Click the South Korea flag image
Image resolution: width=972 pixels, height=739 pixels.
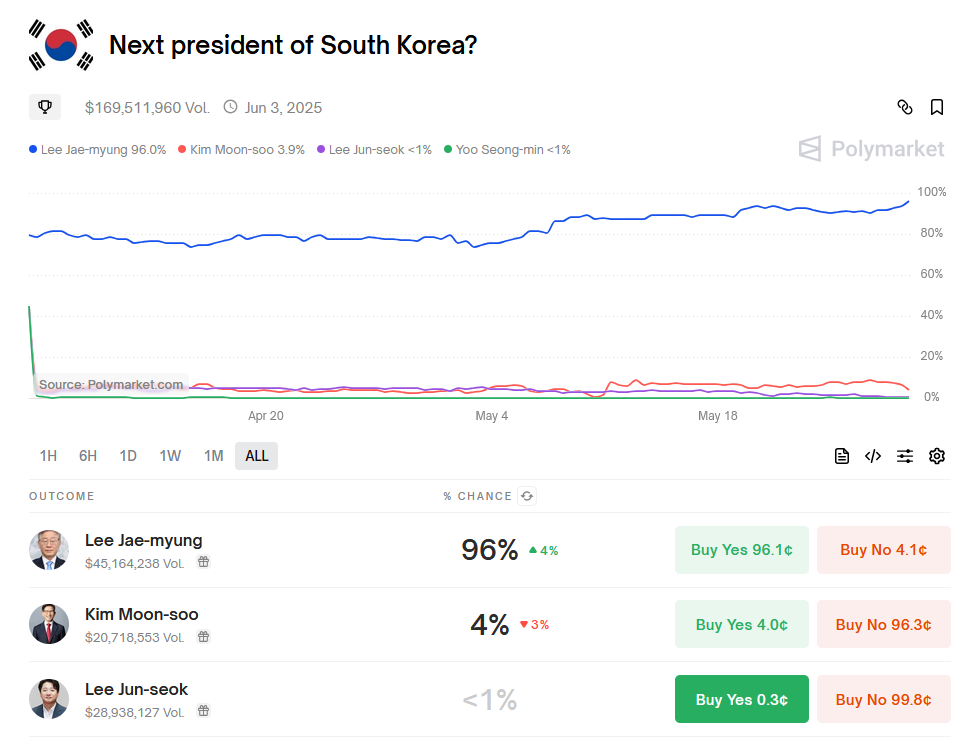click(62, 45)
